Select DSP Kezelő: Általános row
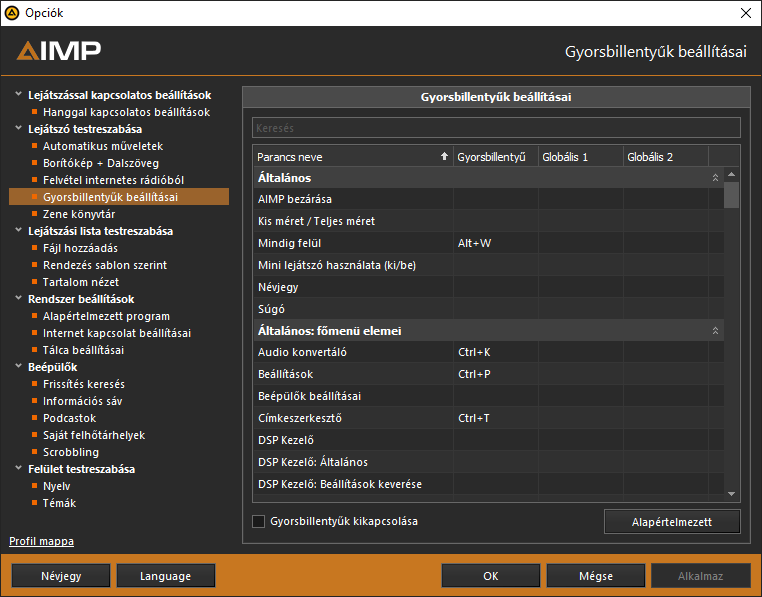The image size is (762, 597). click(x=488, y=461)
